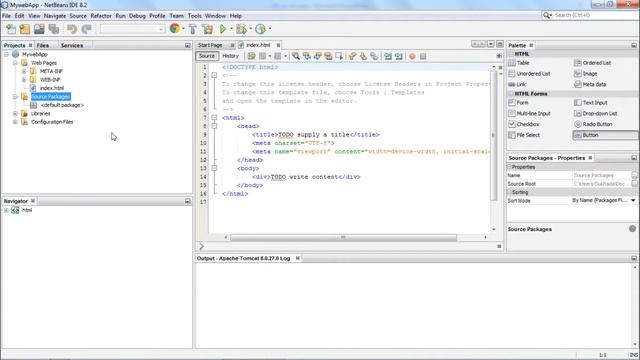Select the Chrome browser icon in toolbar

[x=175, y=29]
